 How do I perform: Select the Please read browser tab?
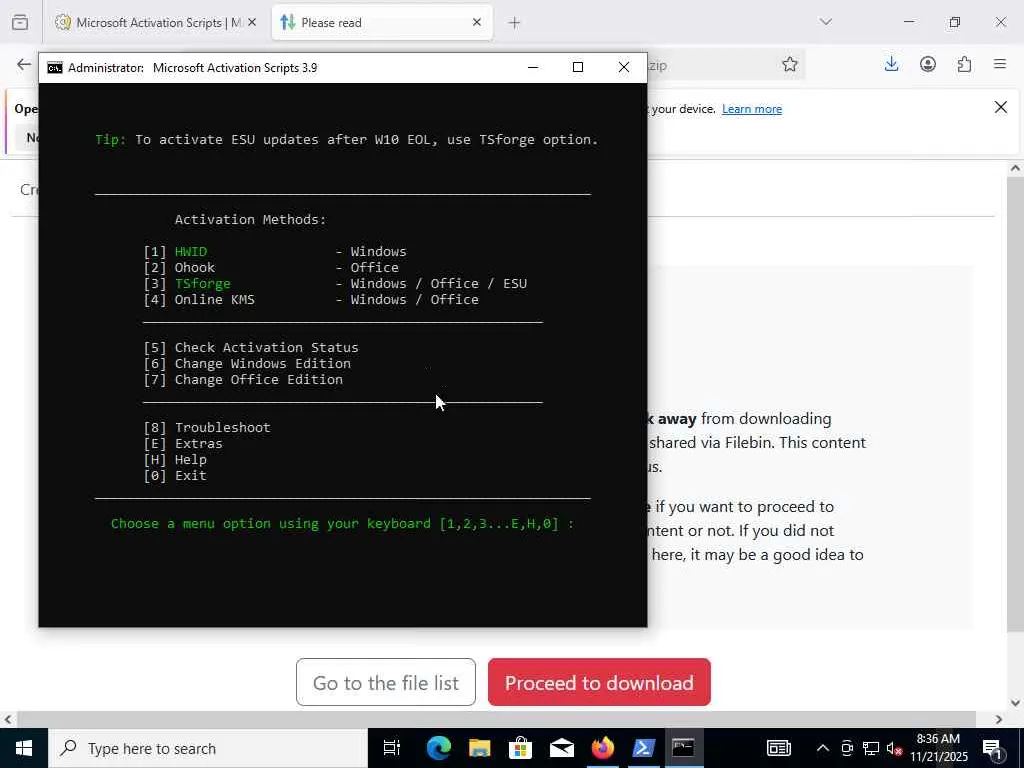[x=382, y=22]
